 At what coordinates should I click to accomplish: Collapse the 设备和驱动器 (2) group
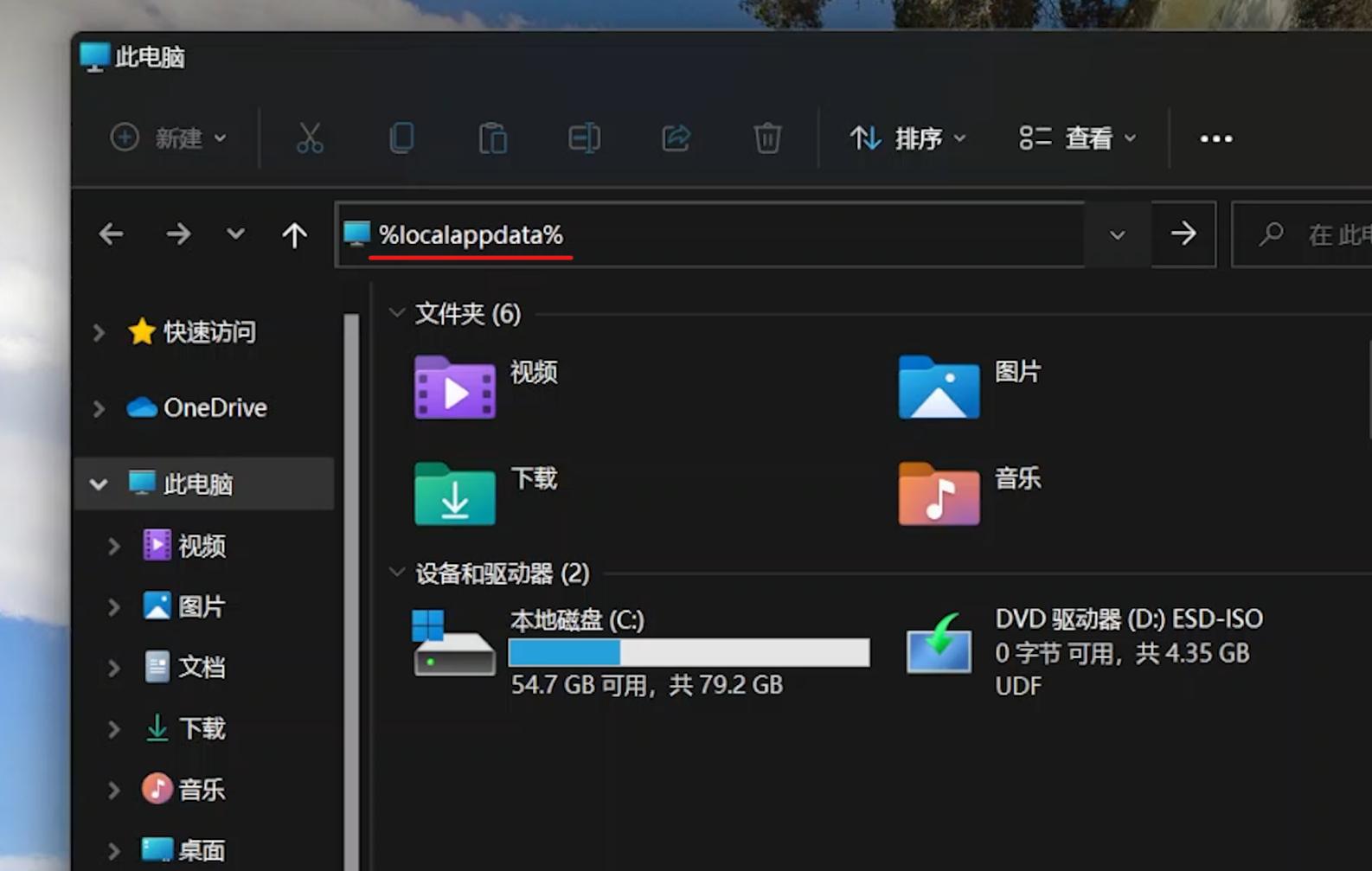click(397, 572)
